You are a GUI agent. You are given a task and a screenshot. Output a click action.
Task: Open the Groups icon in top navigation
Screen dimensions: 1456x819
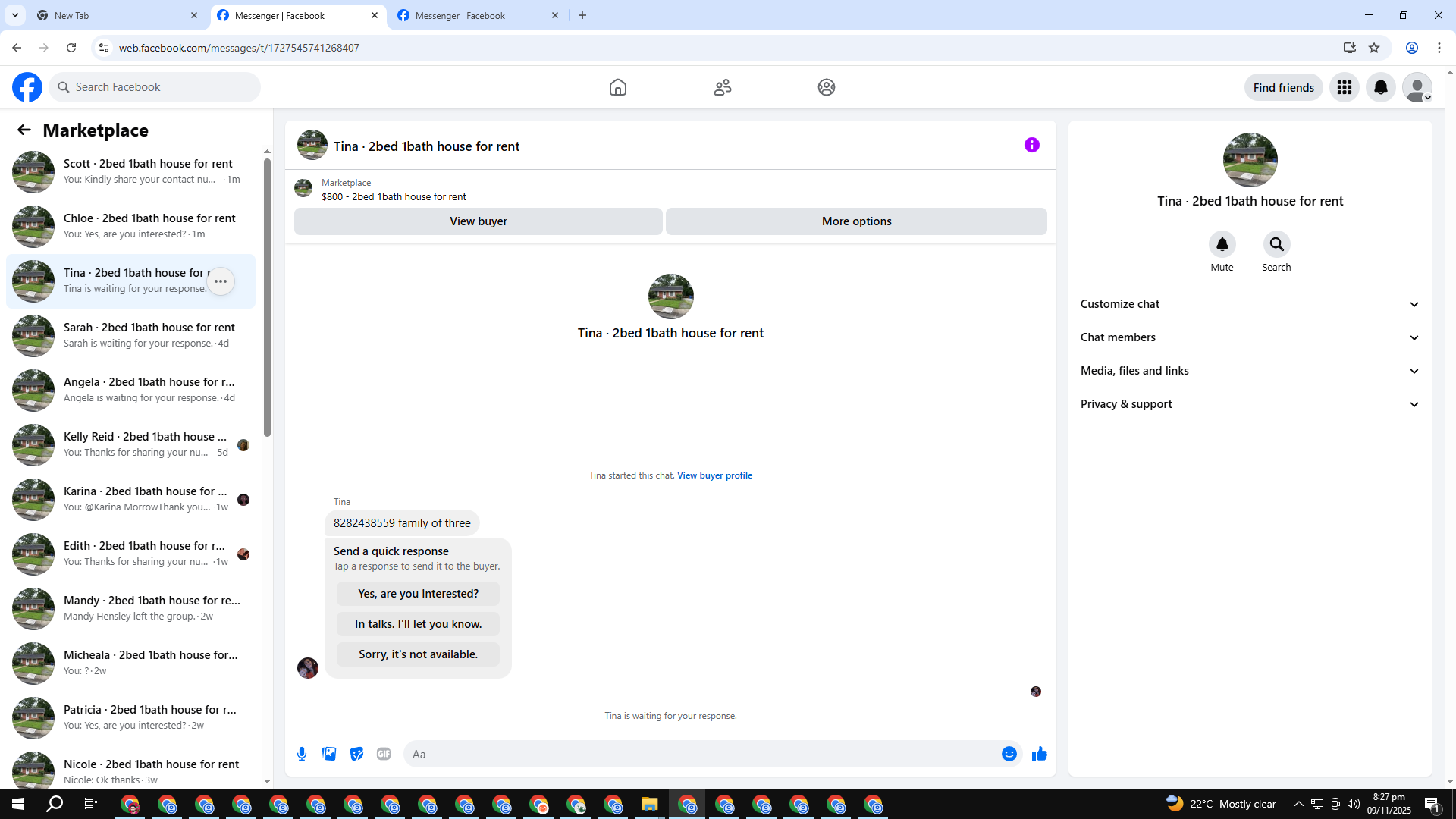827,87
